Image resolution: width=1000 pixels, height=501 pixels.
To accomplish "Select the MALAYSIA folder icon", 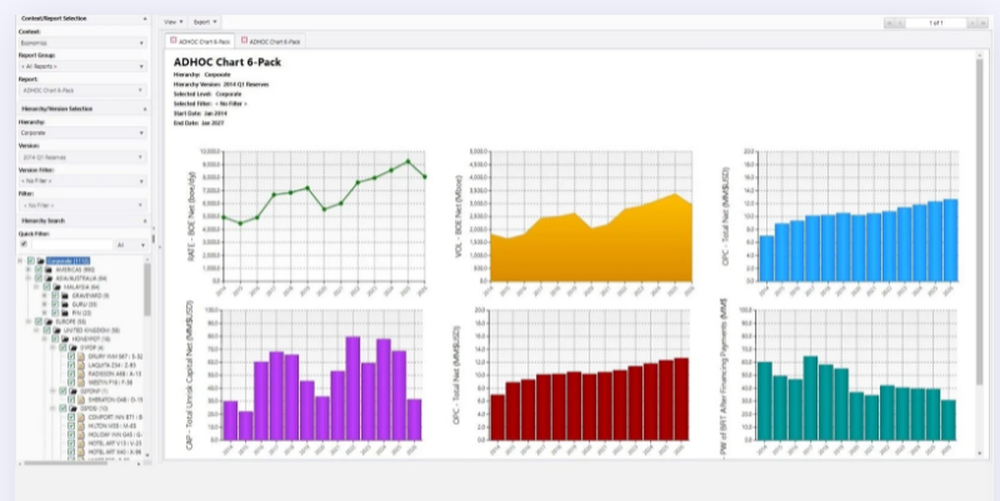I will click(x=57, y=287).
